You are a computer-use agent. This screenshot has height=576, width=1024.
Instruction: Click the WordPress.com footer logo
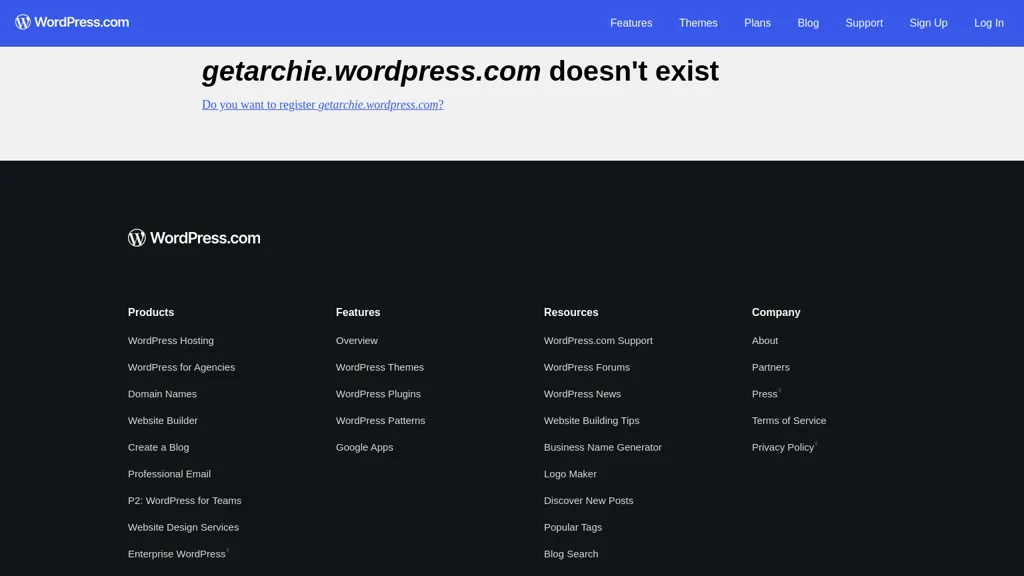(x=194, y=238)
